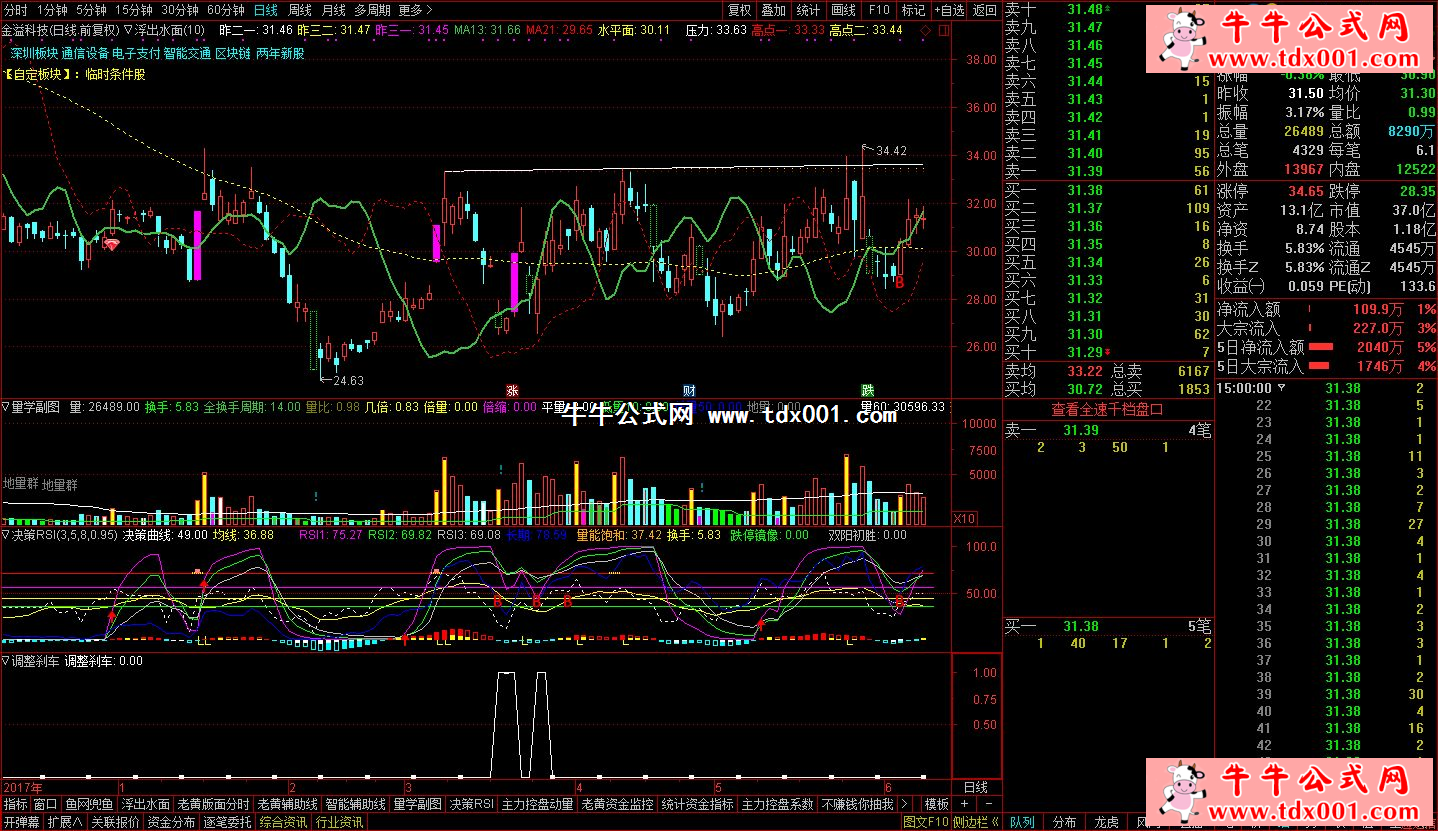1438x831 pixels.
Task: Open 多周期 multi-period view
Action: click(372, 9)
